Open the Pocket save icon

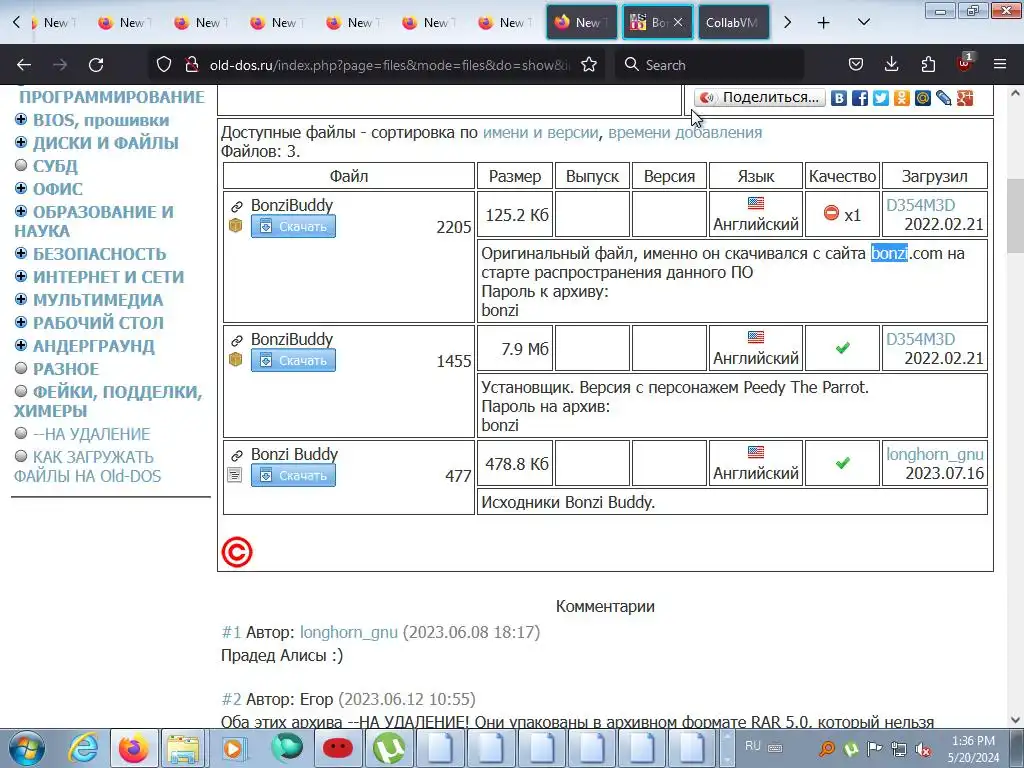click(x=856, y=65)
